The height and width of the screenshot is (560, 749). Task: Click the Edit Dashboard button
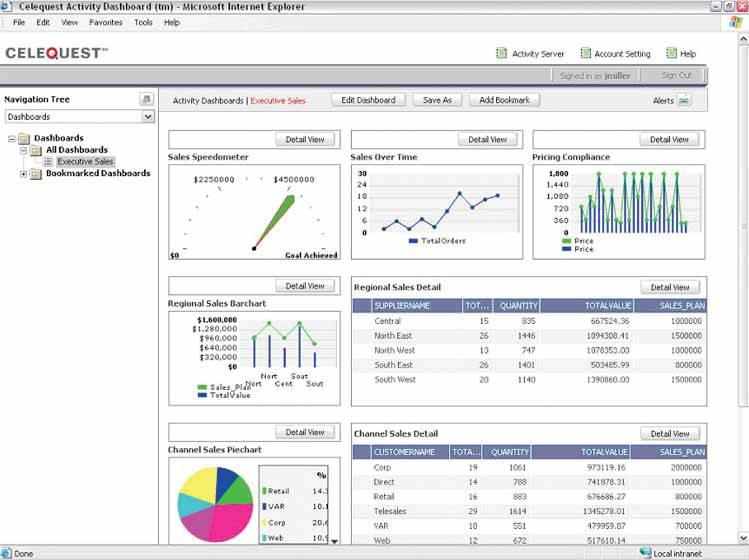[369, 100]
